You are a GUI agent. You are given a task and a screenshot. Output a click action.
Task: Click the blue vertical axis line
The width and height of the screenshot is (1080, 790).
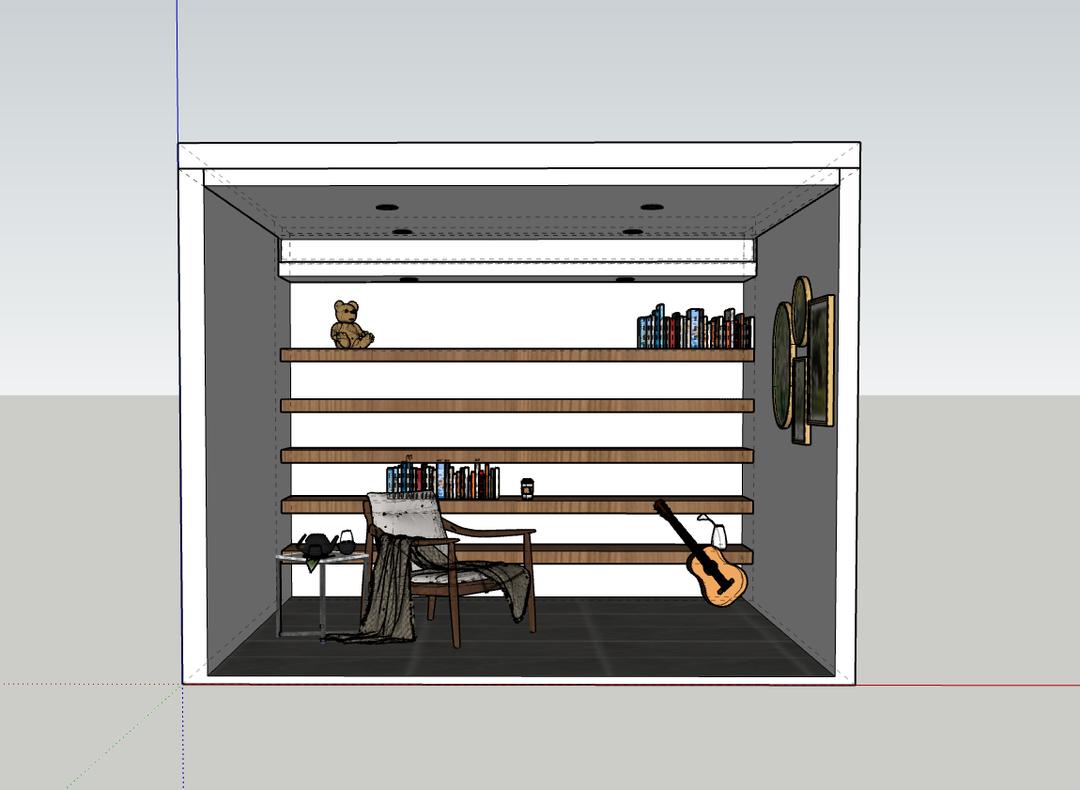pyautogui.click(x=177, y=70)
